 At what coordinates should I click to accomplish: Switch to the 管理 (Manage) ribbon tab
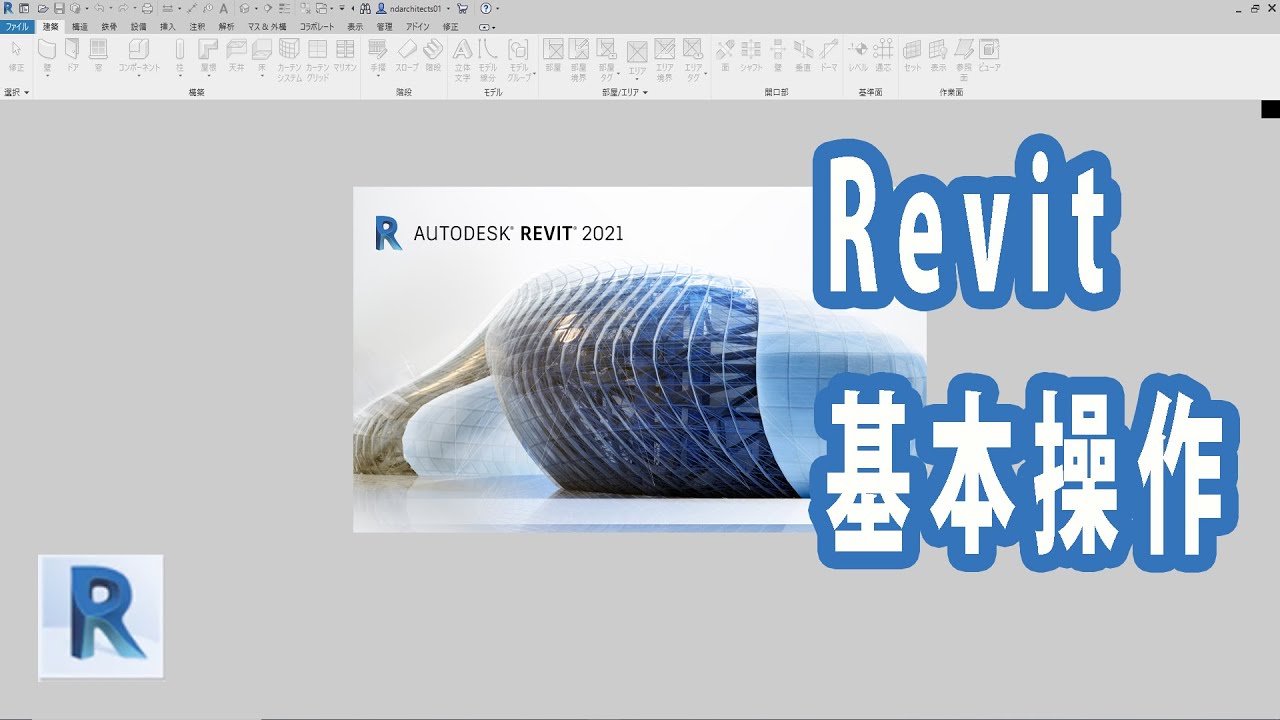384,27
